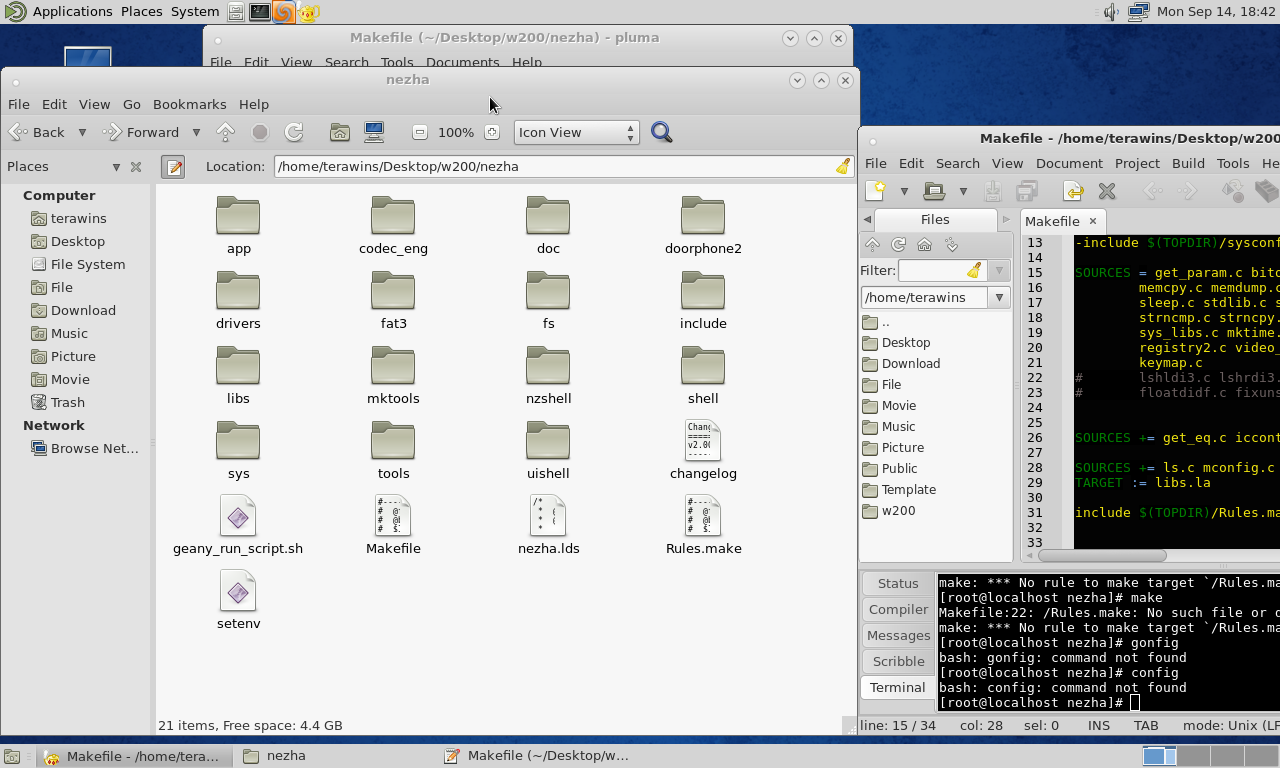
Task: Zoom in with the plus icon beside 100%
Action: pos(492,132)
